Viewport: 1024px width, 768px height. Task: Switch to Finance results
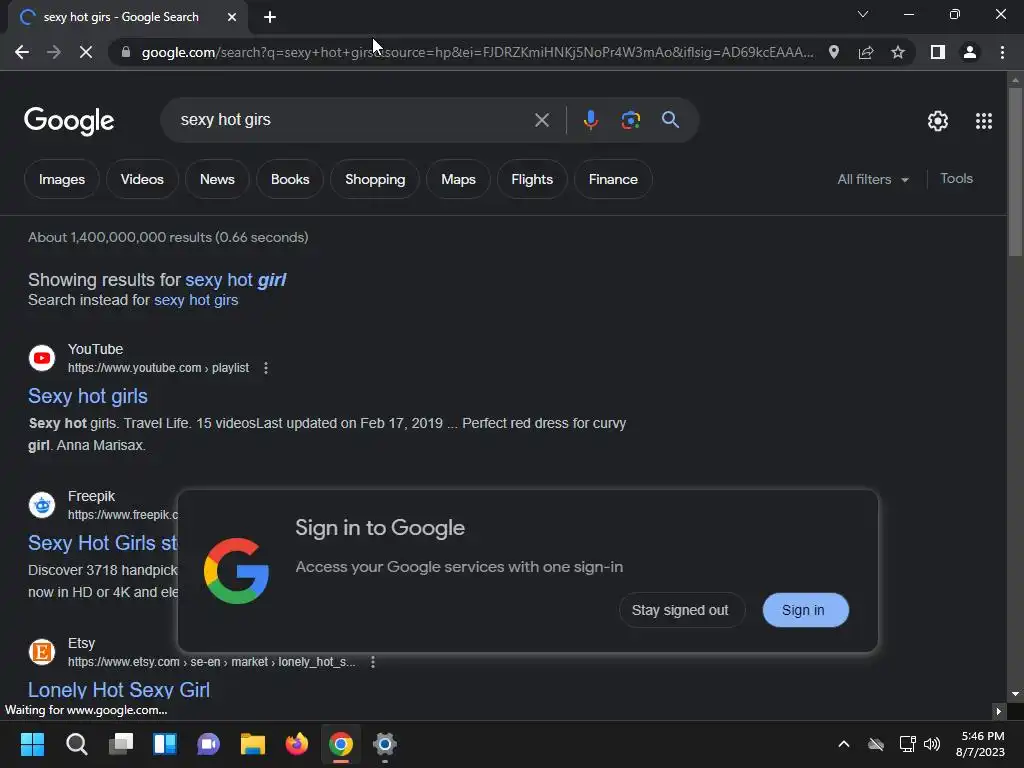click(x=613, y=179)
